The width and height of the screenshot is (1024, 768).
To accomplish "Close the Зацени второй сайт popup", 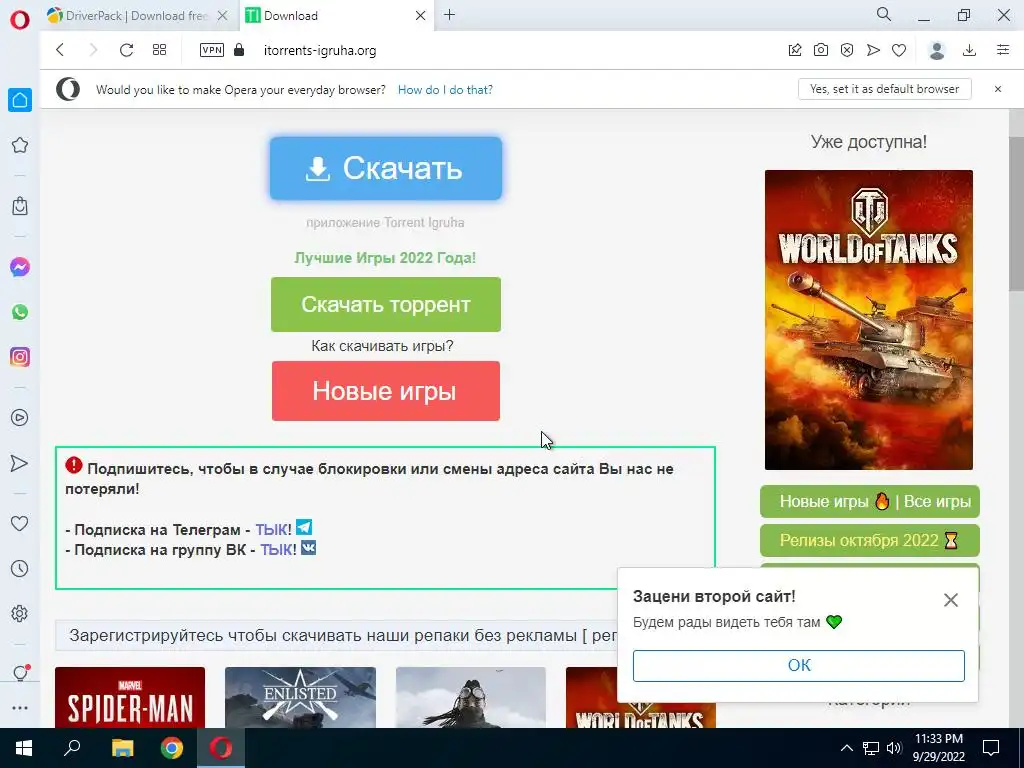I will point(951,600).
